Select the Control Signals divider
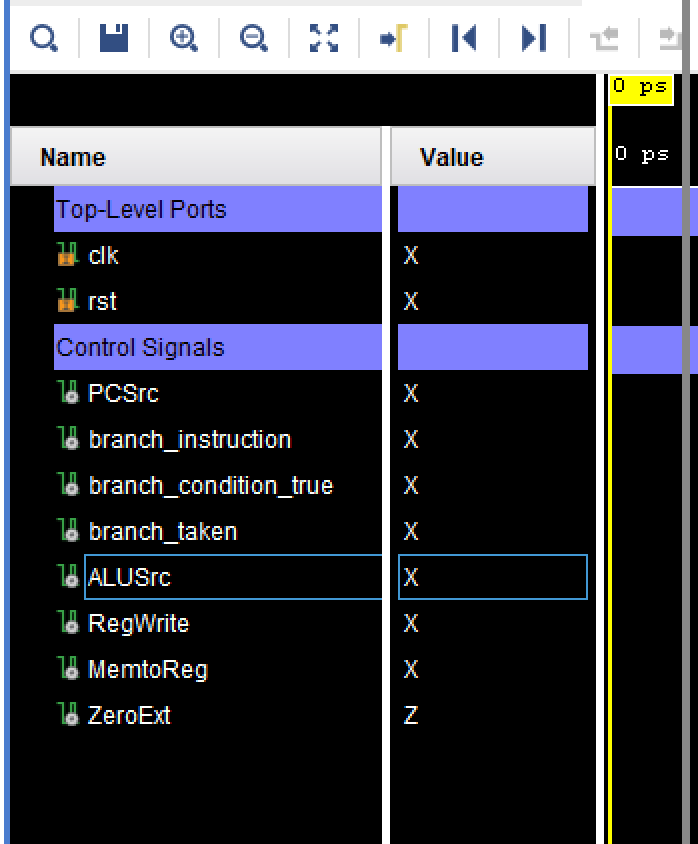The width and height of the screenshot is (698, 844). [140, 348]
